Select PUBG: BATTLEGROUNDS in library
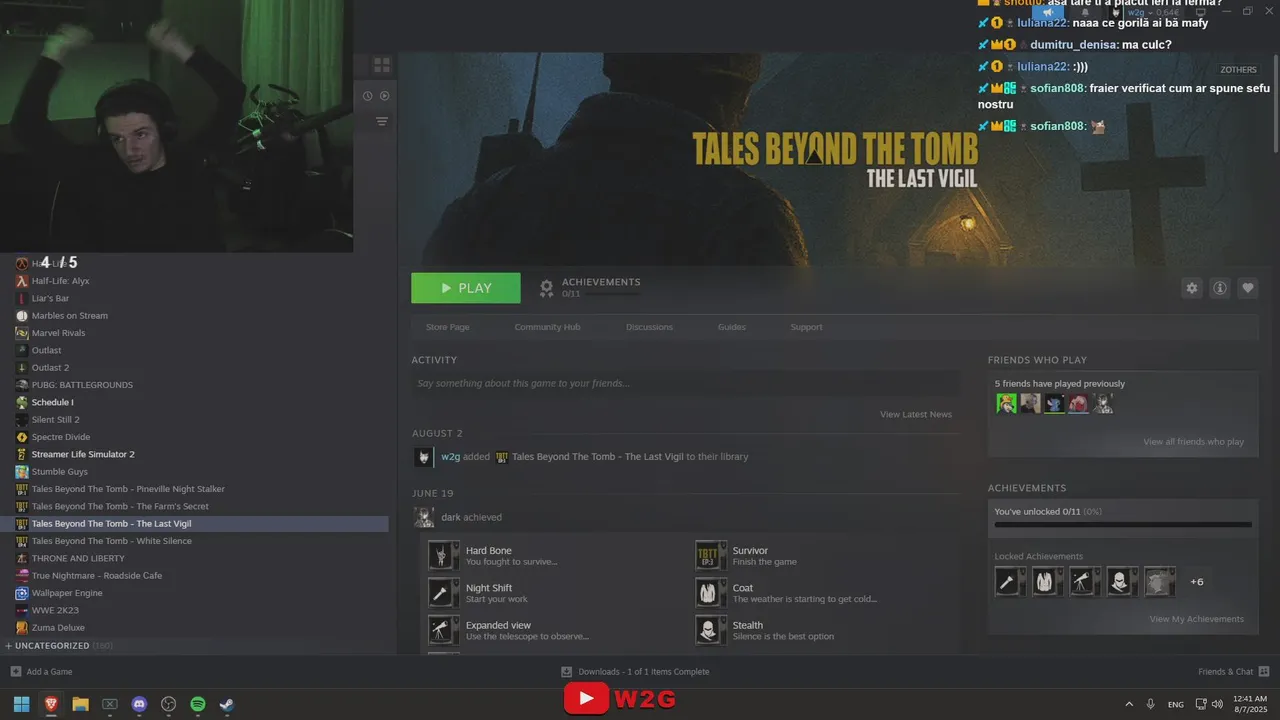The height and width of the screenshot is (720, 1280). coord(82,385)
